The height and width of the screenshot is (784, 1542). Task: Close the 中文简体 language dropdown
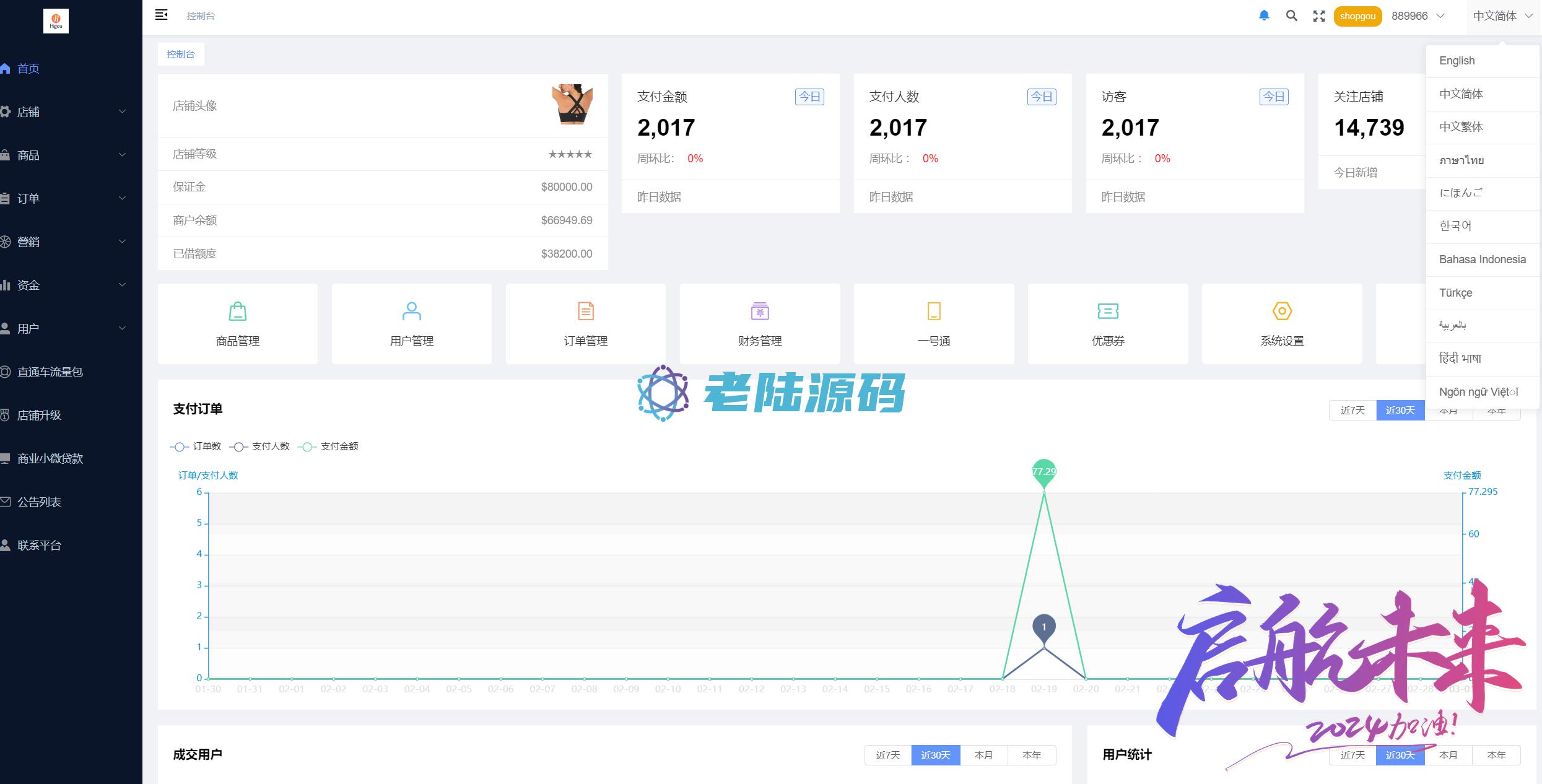[1503, 16]
